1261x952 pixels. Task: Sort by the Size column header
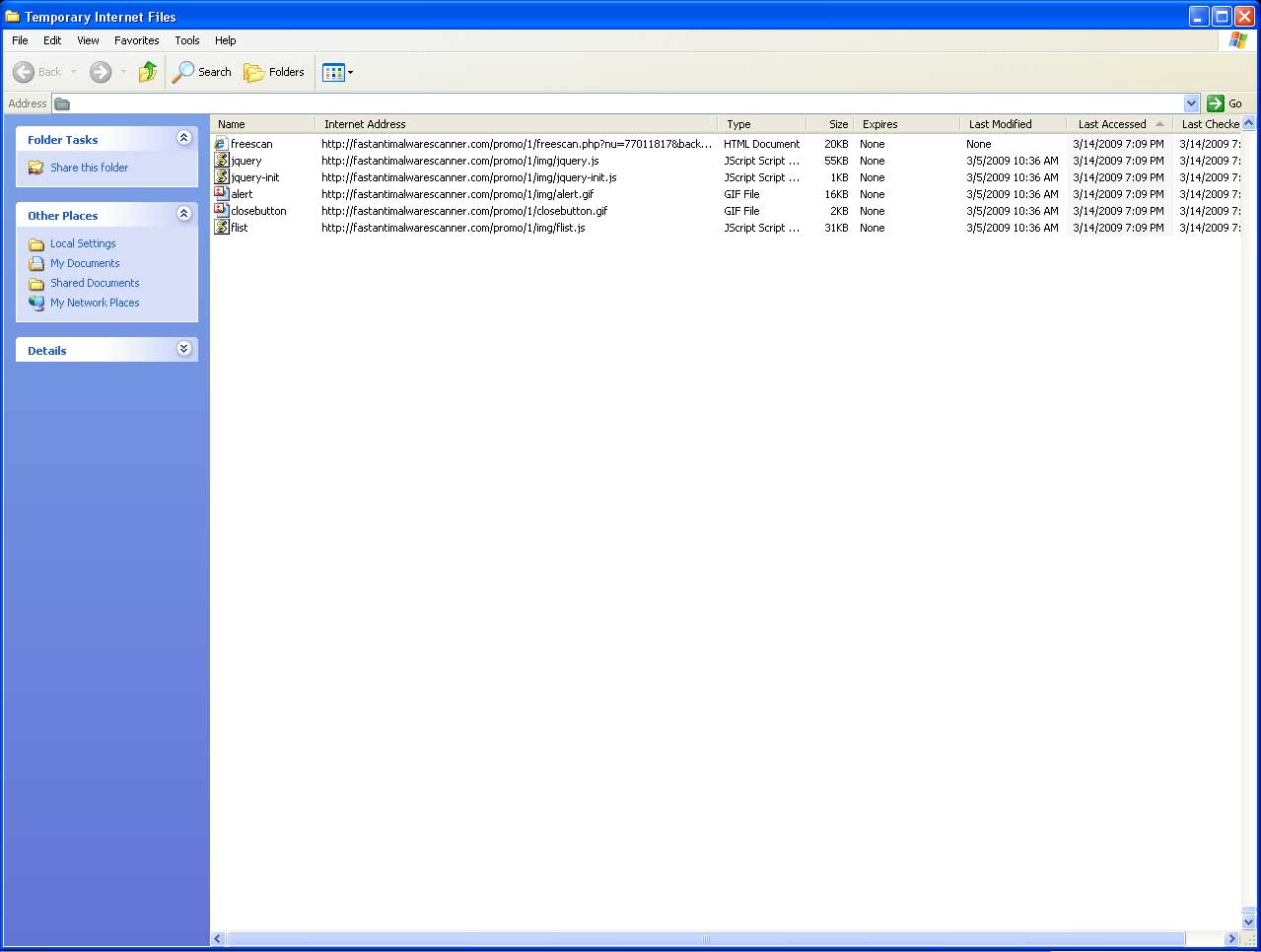(x=830, y=124)
